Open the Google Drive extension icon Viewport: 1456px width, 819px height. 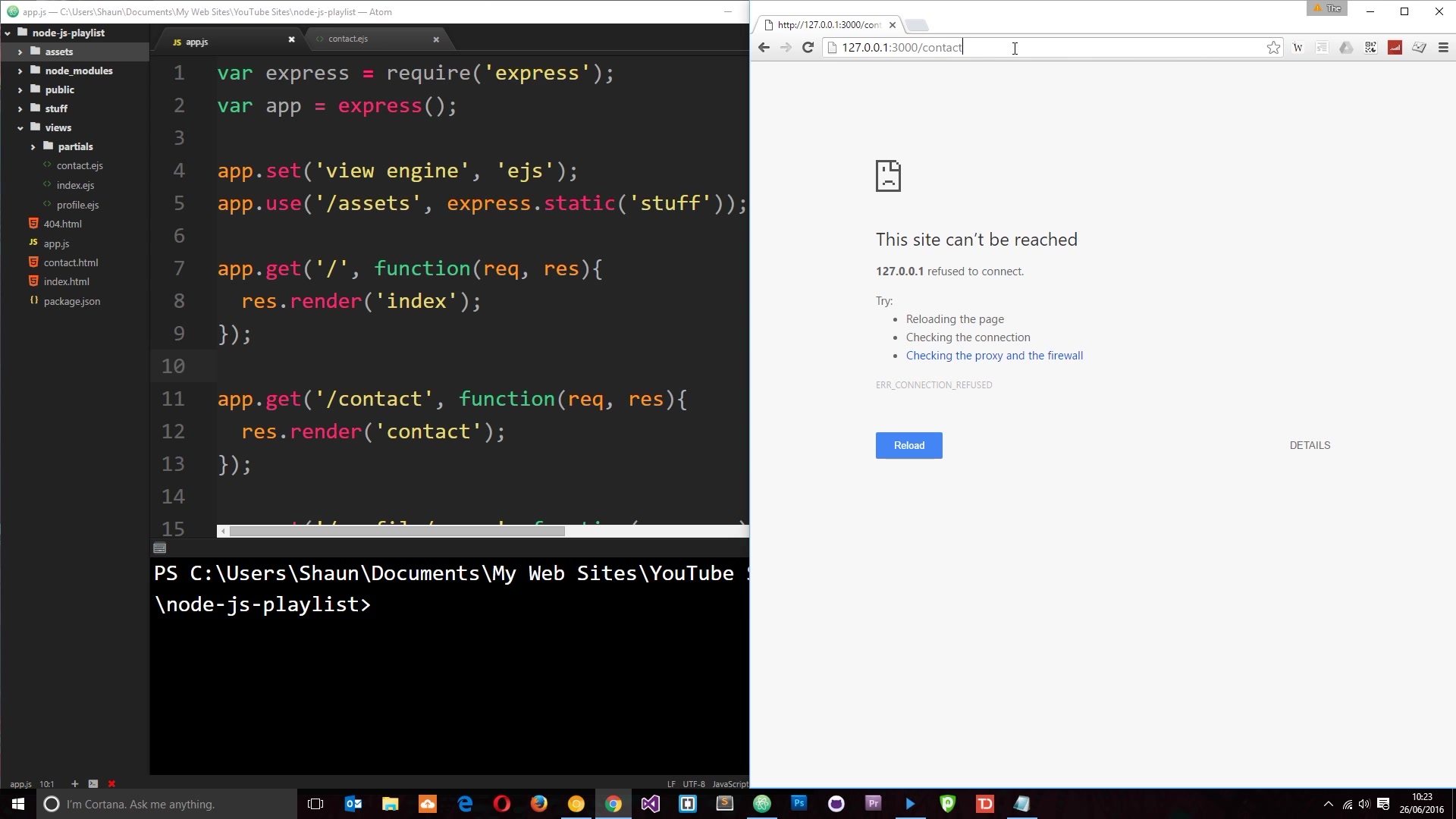pyautogui.click(x=1347, y=47)
